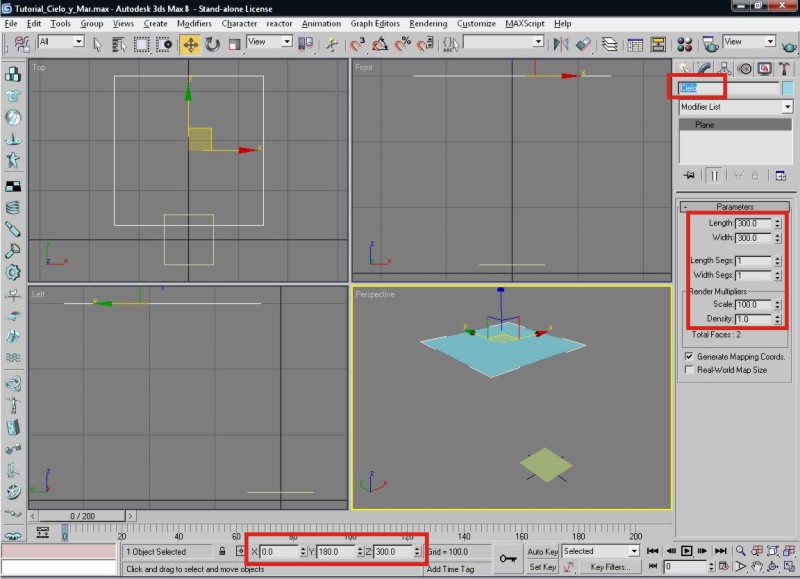Click the Y coordinate field 180.0
The width and height of the screenshot is (800, 579).
pyautogui.click(x=336, y=551)
